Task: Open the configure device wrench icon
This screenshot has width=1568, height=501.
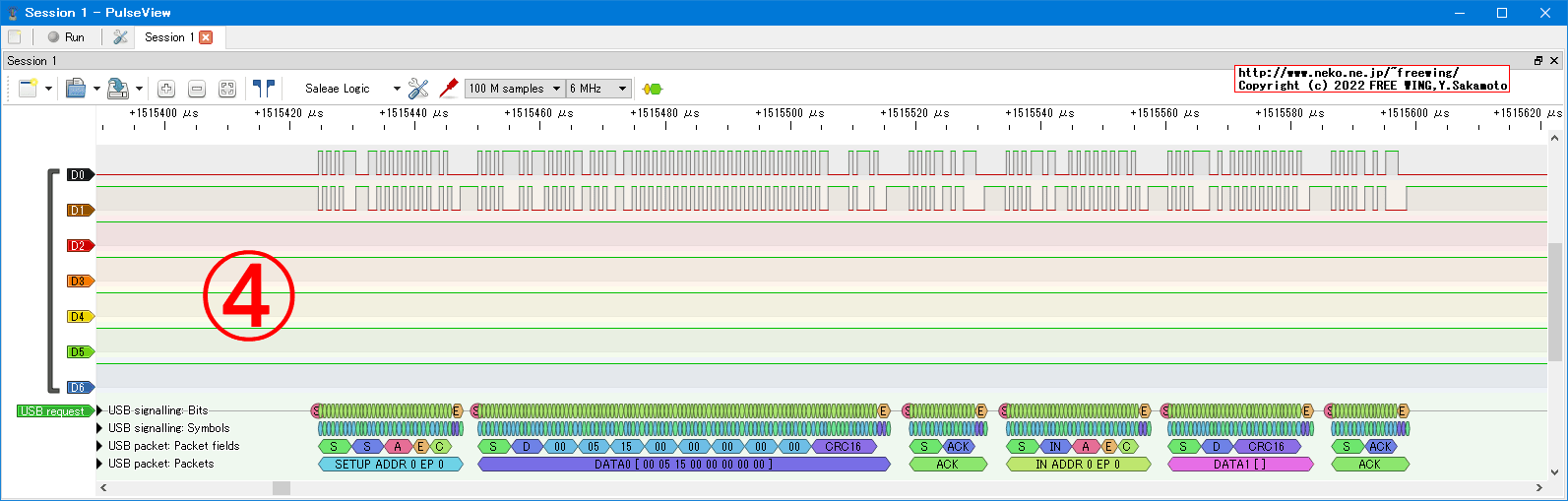Action: [418, 89]
